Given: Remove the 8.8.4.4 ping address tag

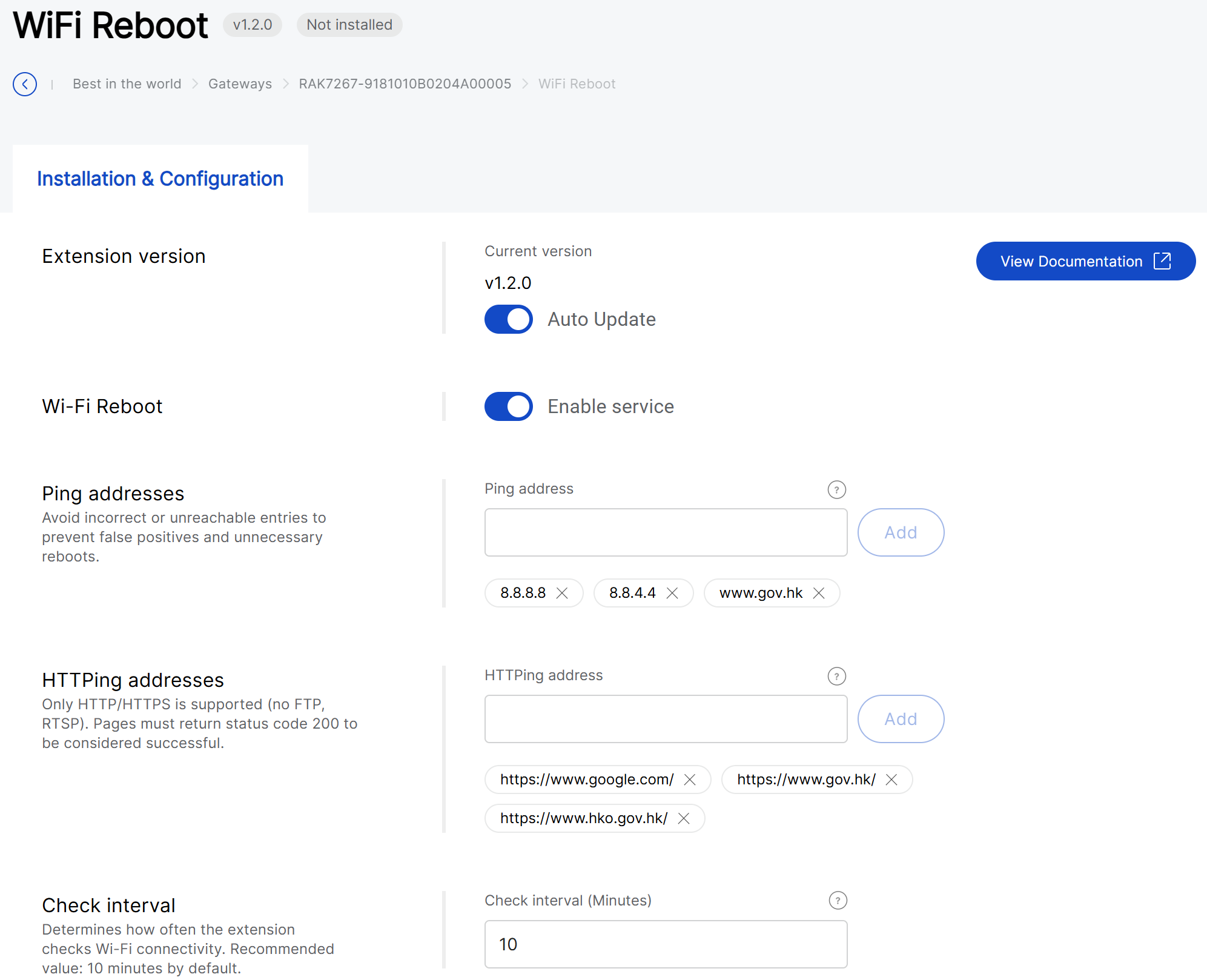Looking at the screenshot, I should pyautogui.click(x=672, y=593).
